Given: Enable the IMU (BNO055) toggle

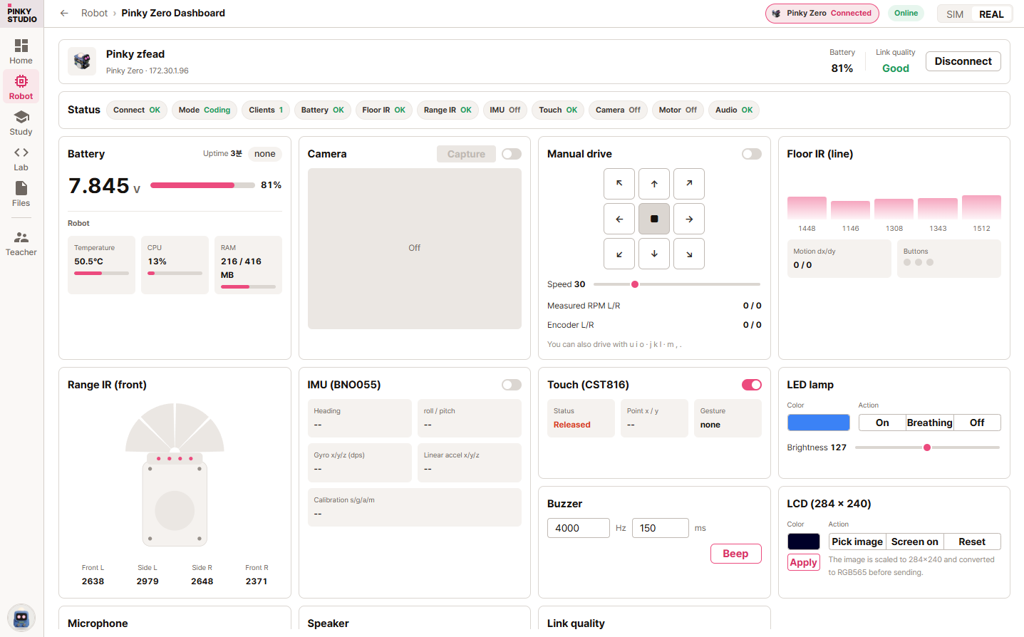Looking at the screenshot, I should [511, 385].
